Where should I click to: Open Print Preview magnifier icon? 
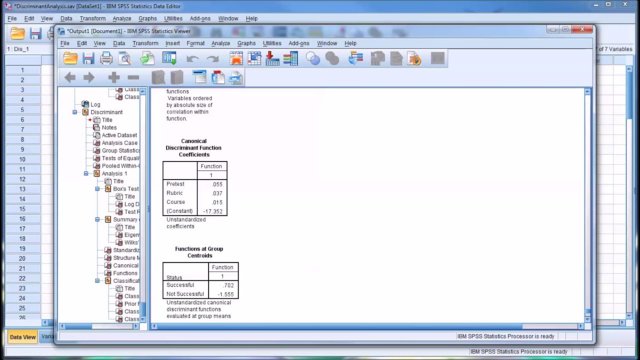click(x=125, y=58)
